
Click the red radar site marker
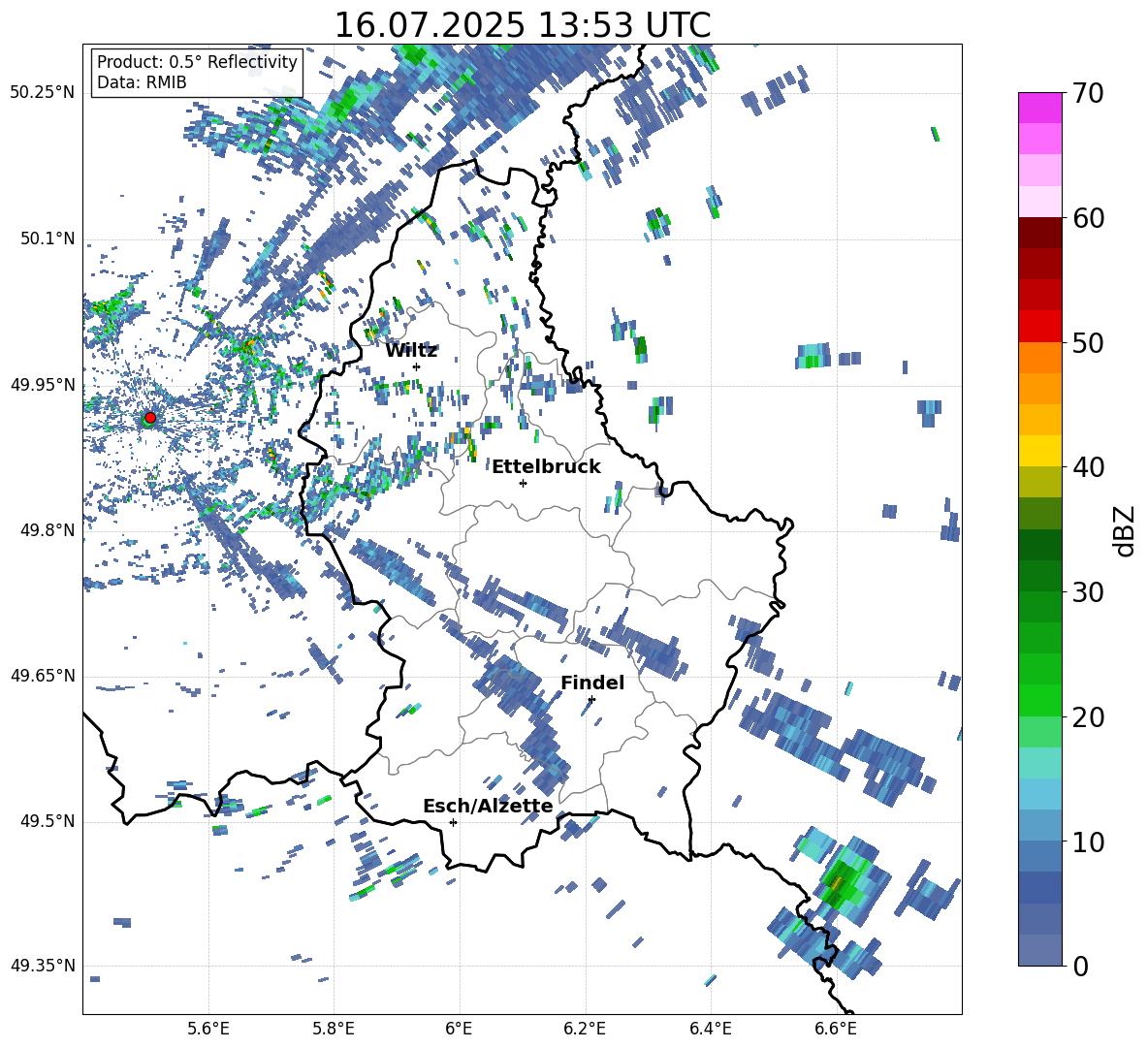tap(150, 418)
